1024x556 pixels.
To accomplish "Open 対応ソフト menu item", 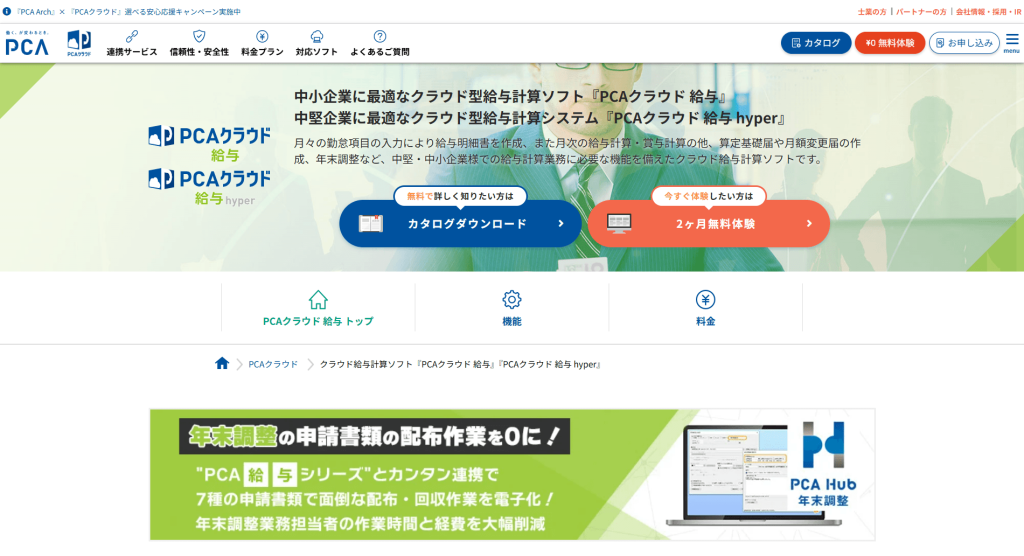I will pyautogui.click(x=316, y=43).
